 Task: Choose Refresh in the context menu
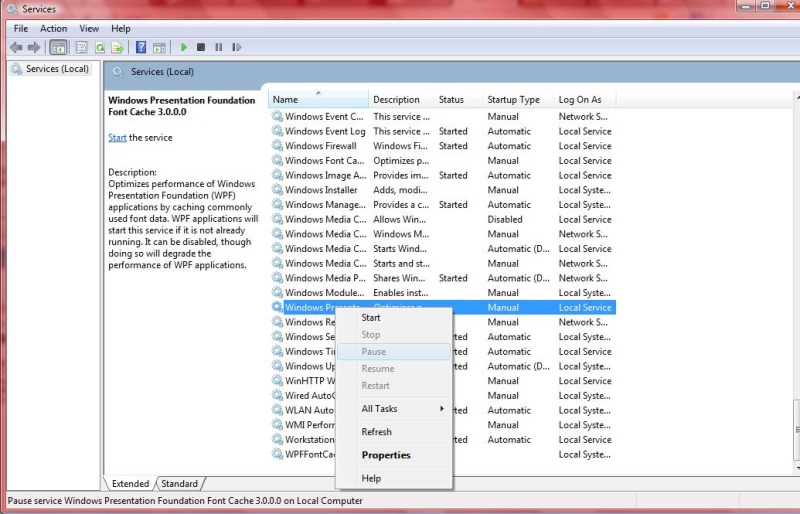pyautogui.click(x=394, y=432)
